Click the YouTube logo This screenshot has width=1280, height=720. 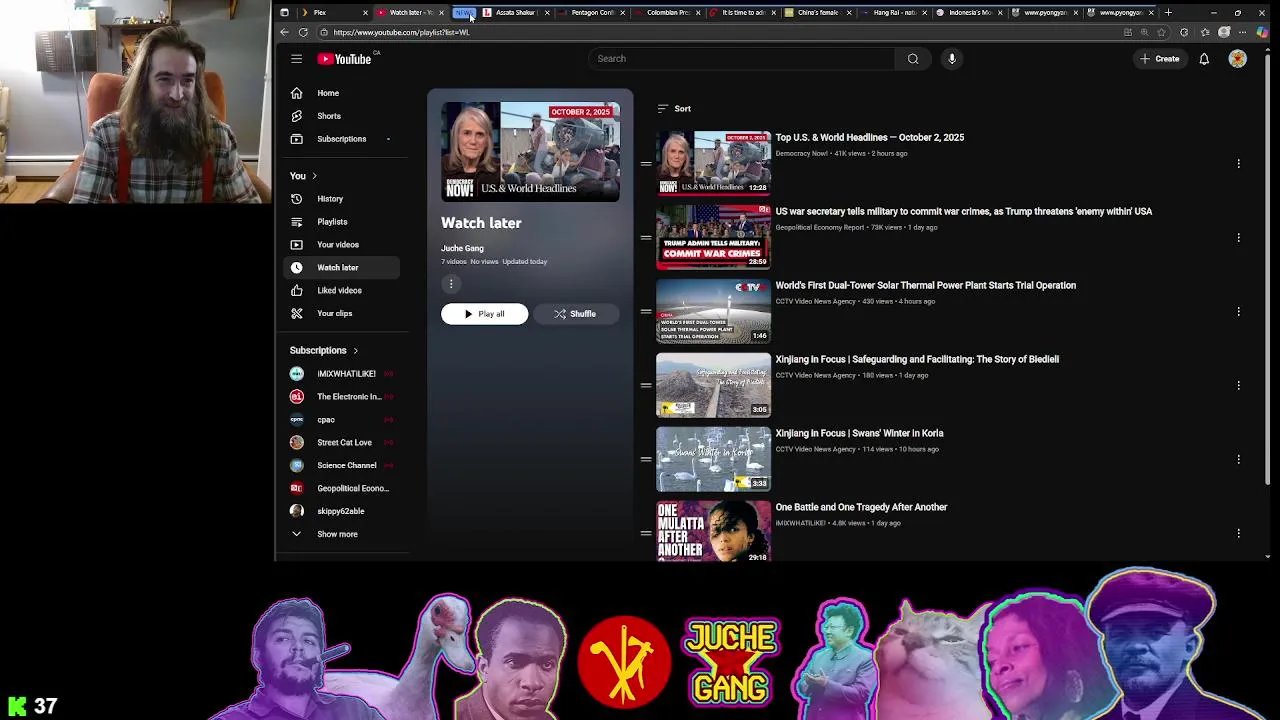pos(344,59)
